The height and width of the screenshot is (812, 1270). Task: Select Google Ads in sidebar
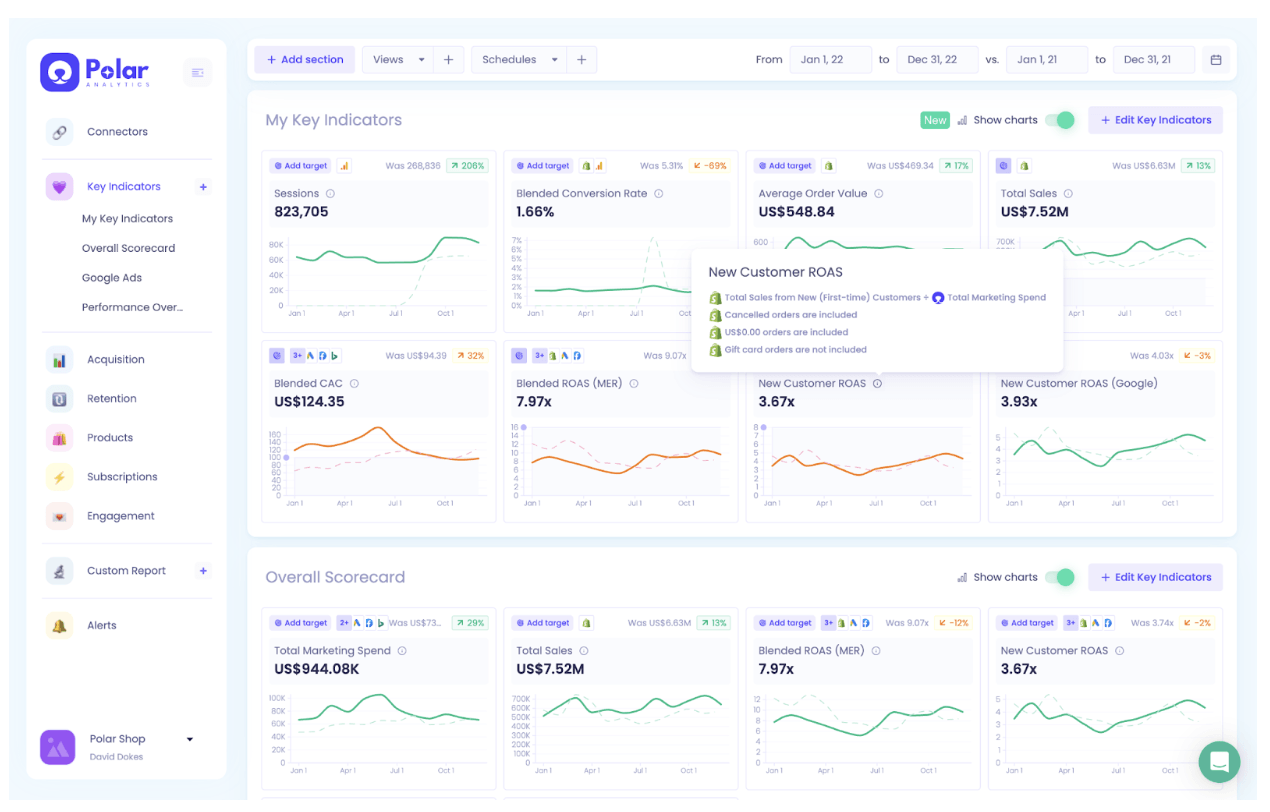click(x=111, y=278)
